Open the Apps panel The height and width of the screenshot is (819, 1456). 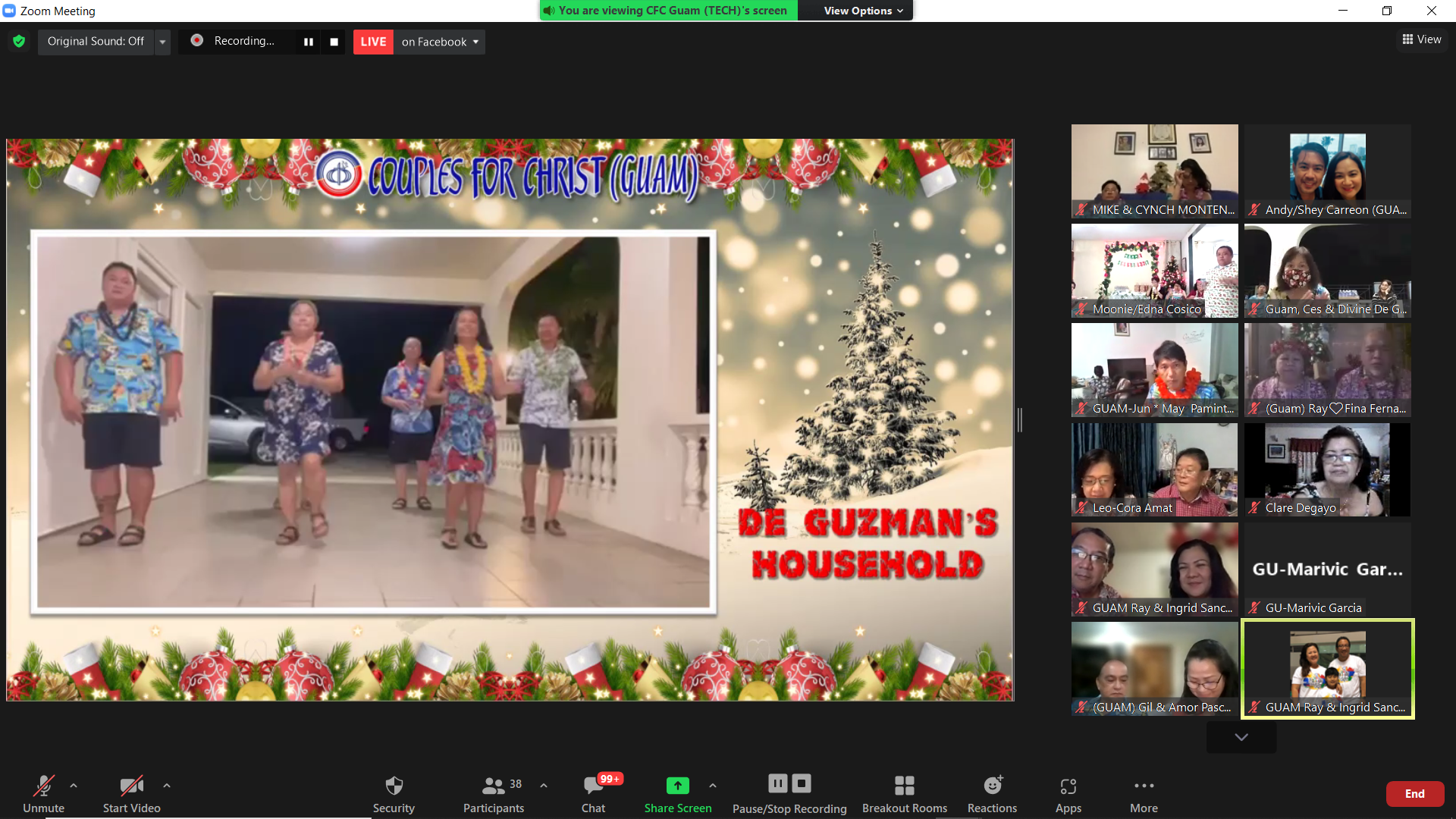point(1068,793)
